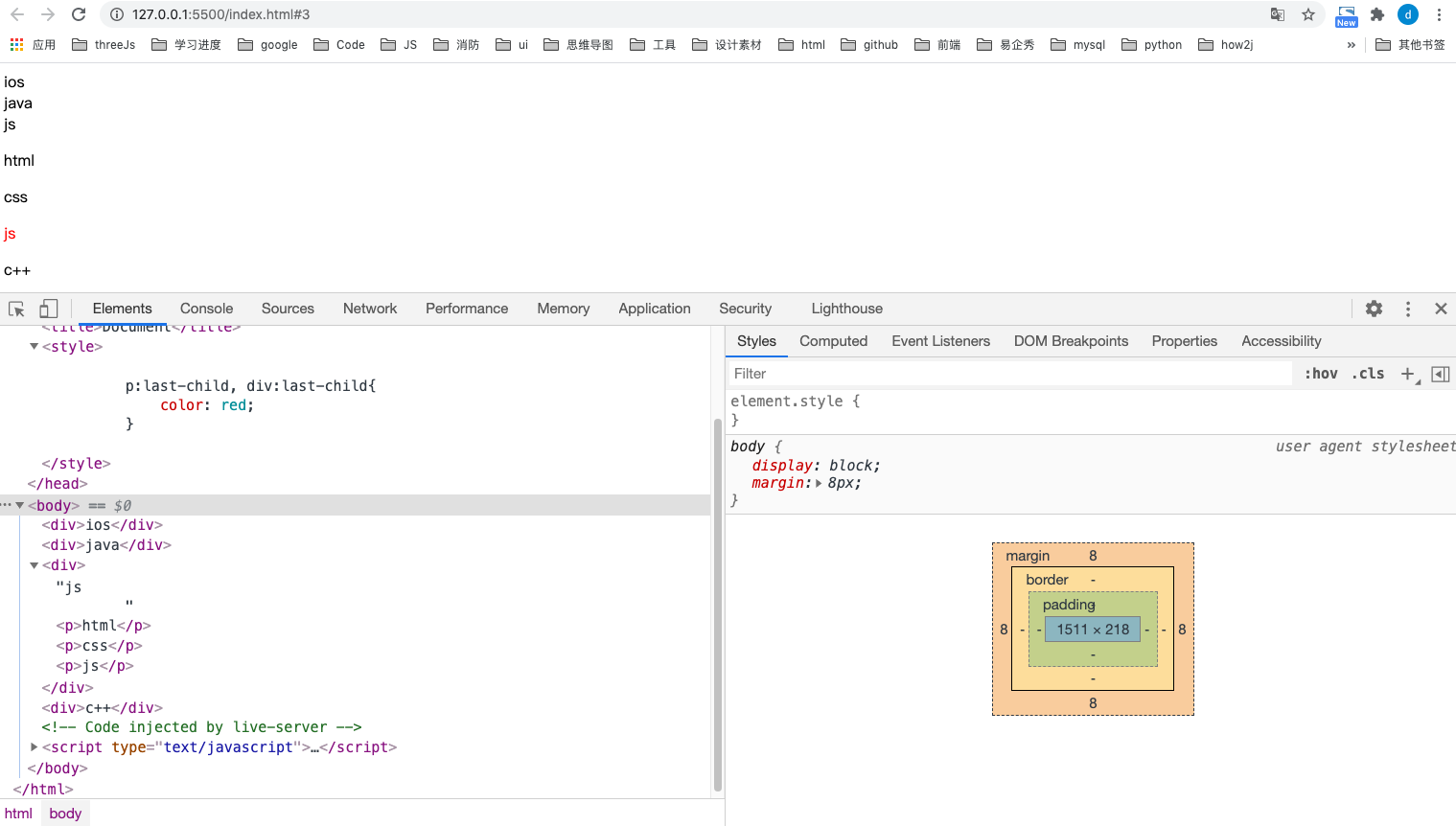Open DevTools more options menu

coord(1407,309)
